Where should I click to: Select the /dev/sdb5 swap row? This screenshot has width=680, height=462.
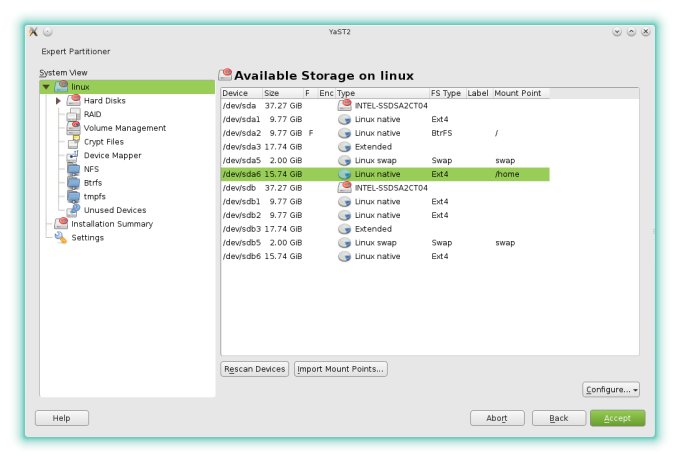(x=385, y=242)
